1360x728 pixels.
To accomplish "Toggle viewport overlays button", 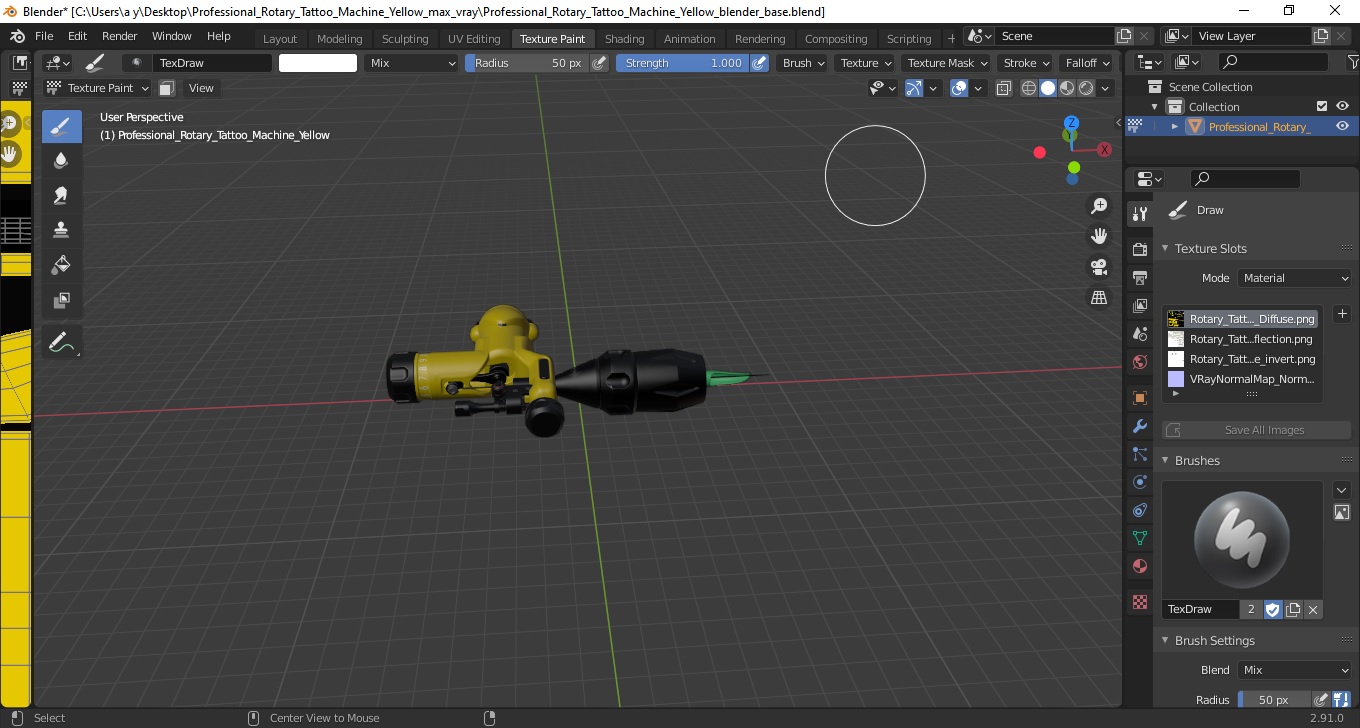I will [960, 88].
